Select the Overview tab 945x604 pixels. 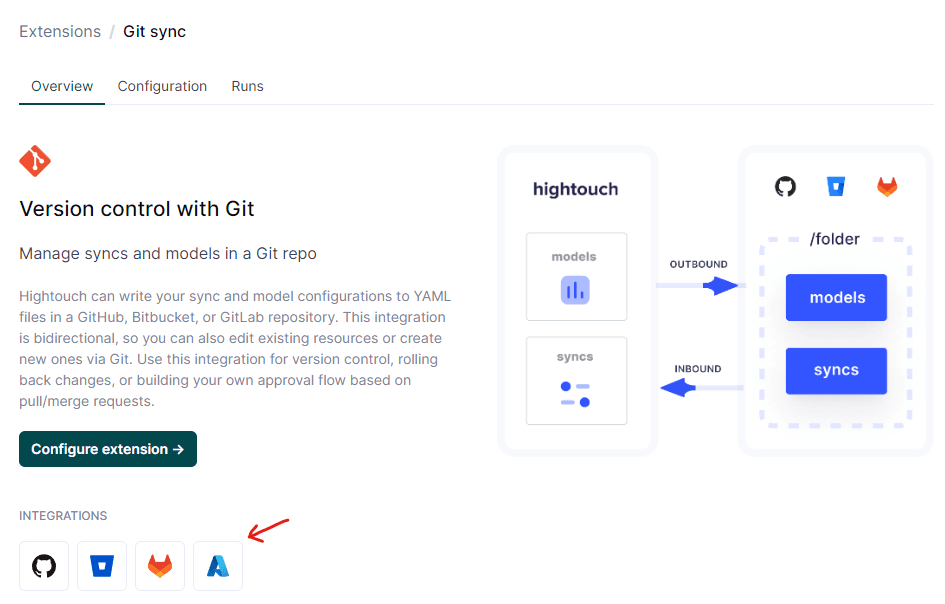coord(61,86)
